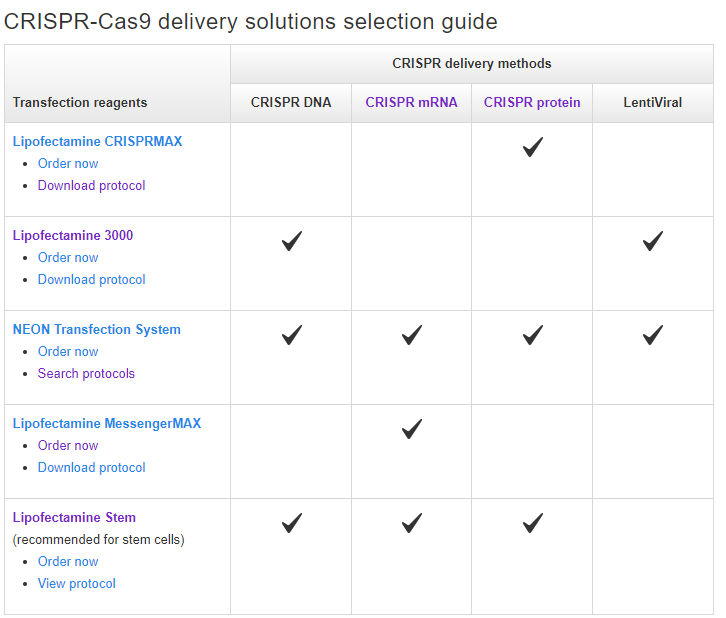Open the Lipofectamine CRISPRMAX product link

click(97, 141)
